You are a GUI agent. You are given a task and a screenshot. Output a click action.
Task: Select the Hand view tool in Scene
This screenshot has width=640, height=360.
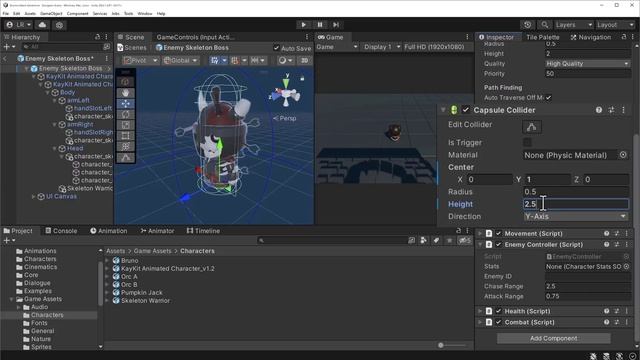click(125, 93)
